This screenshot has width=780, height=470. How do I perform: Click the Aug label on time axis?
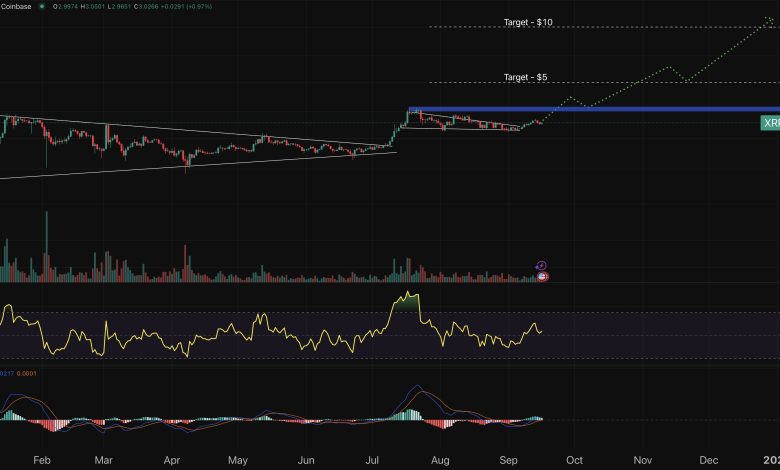pos(441,461)
